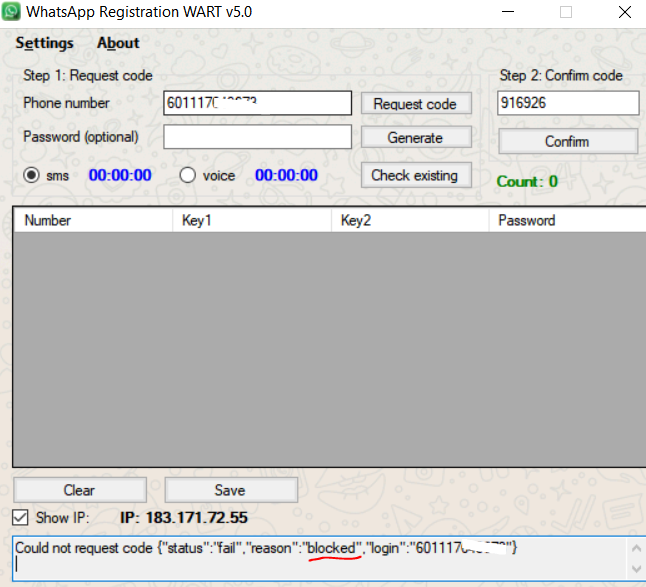Click the 'Count: 0' label

[527, 181]
